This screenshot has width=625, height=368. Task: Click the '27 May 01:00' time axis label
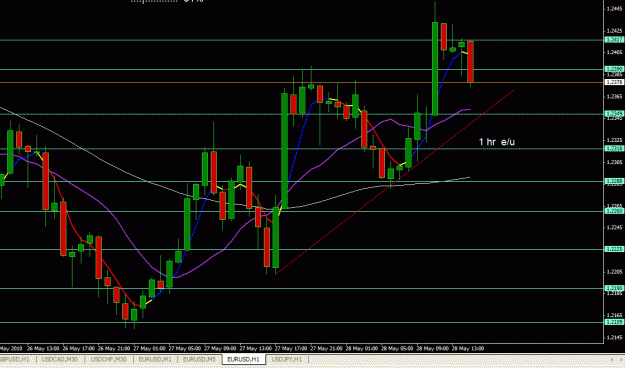click(149, 348)
